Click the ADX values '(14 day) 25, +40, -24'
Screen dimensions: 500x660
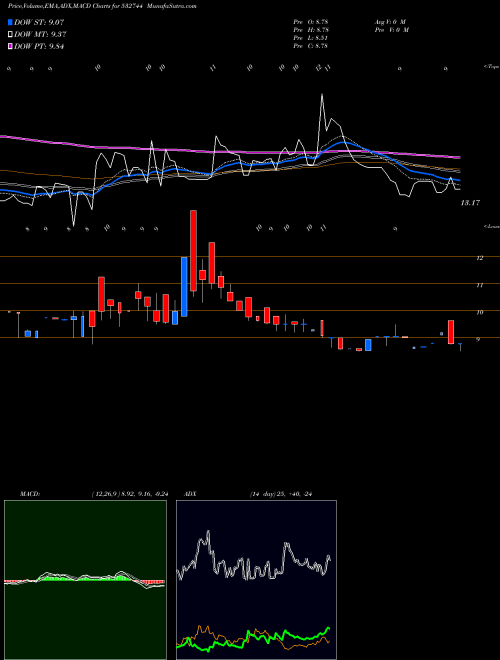(281, 494)
